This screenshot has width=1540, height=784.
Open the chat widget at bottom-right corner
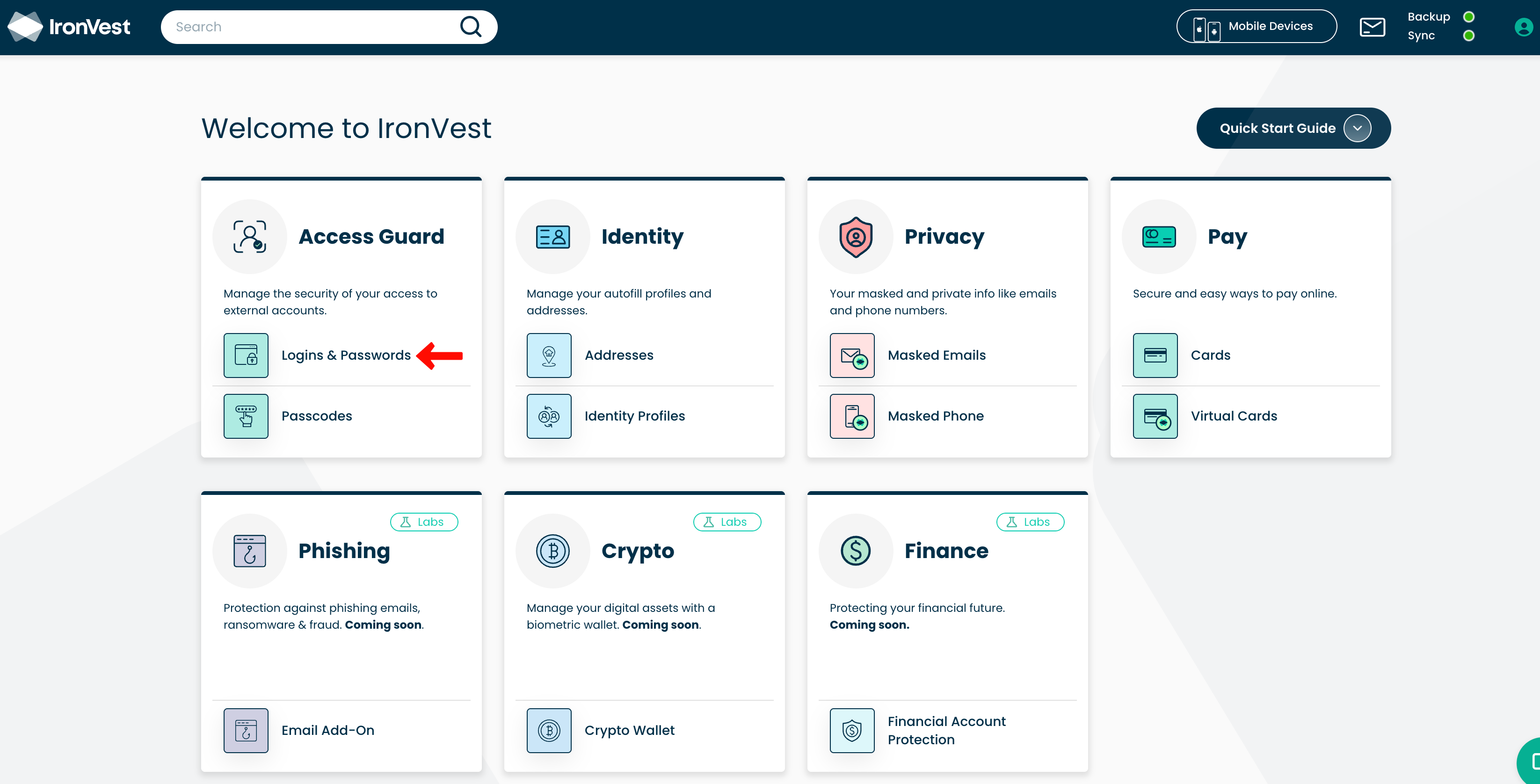(x=1529, y=762)
